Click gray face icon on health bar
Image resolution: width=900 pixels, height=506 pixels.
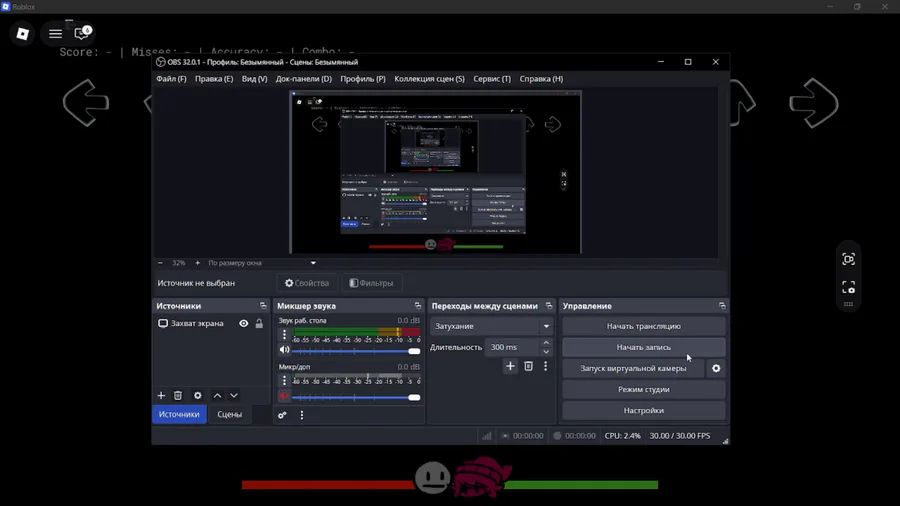click(x=432, y=477)
